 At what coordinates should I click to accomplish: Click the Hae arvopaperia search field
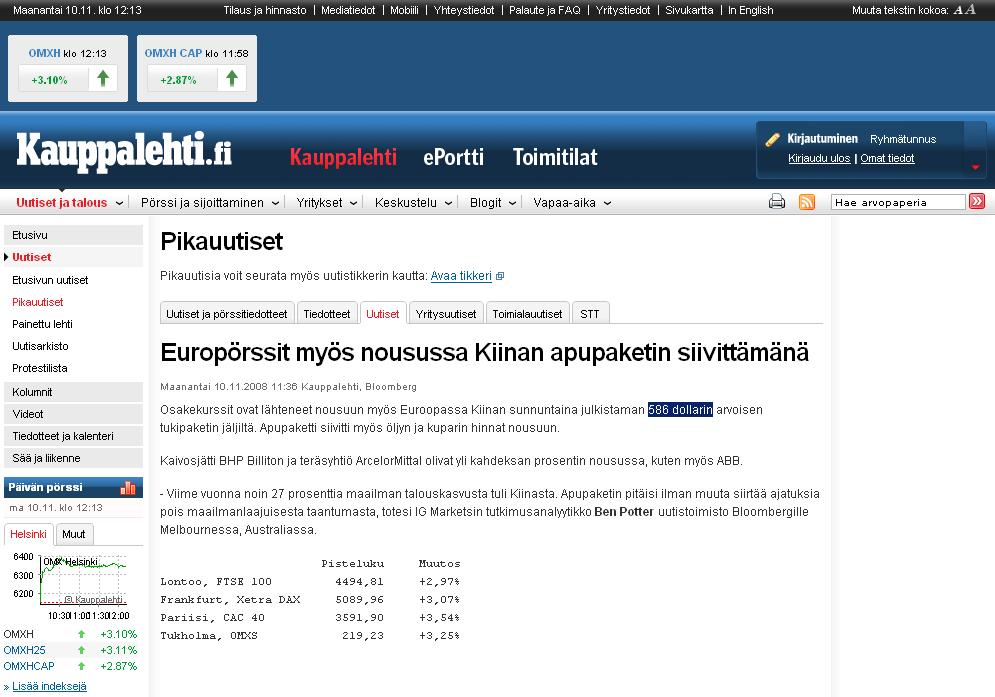point(897,202)
